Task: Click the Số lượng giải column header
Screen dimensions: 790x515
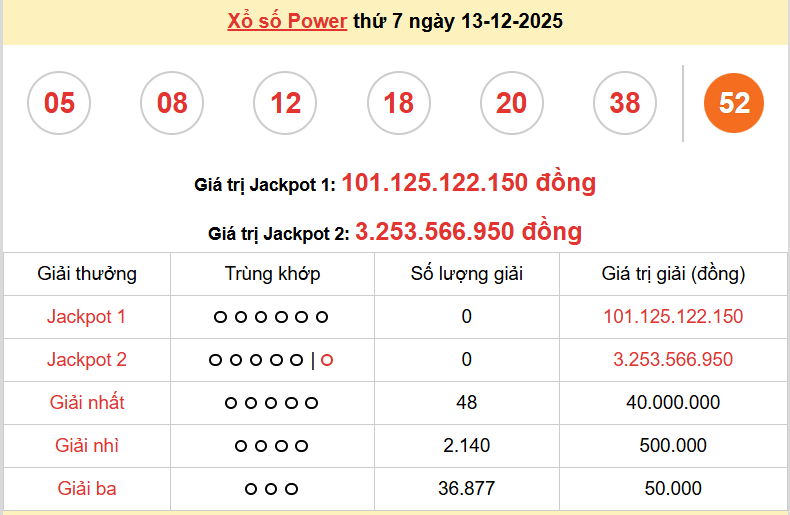Action: tap(467, 274)
